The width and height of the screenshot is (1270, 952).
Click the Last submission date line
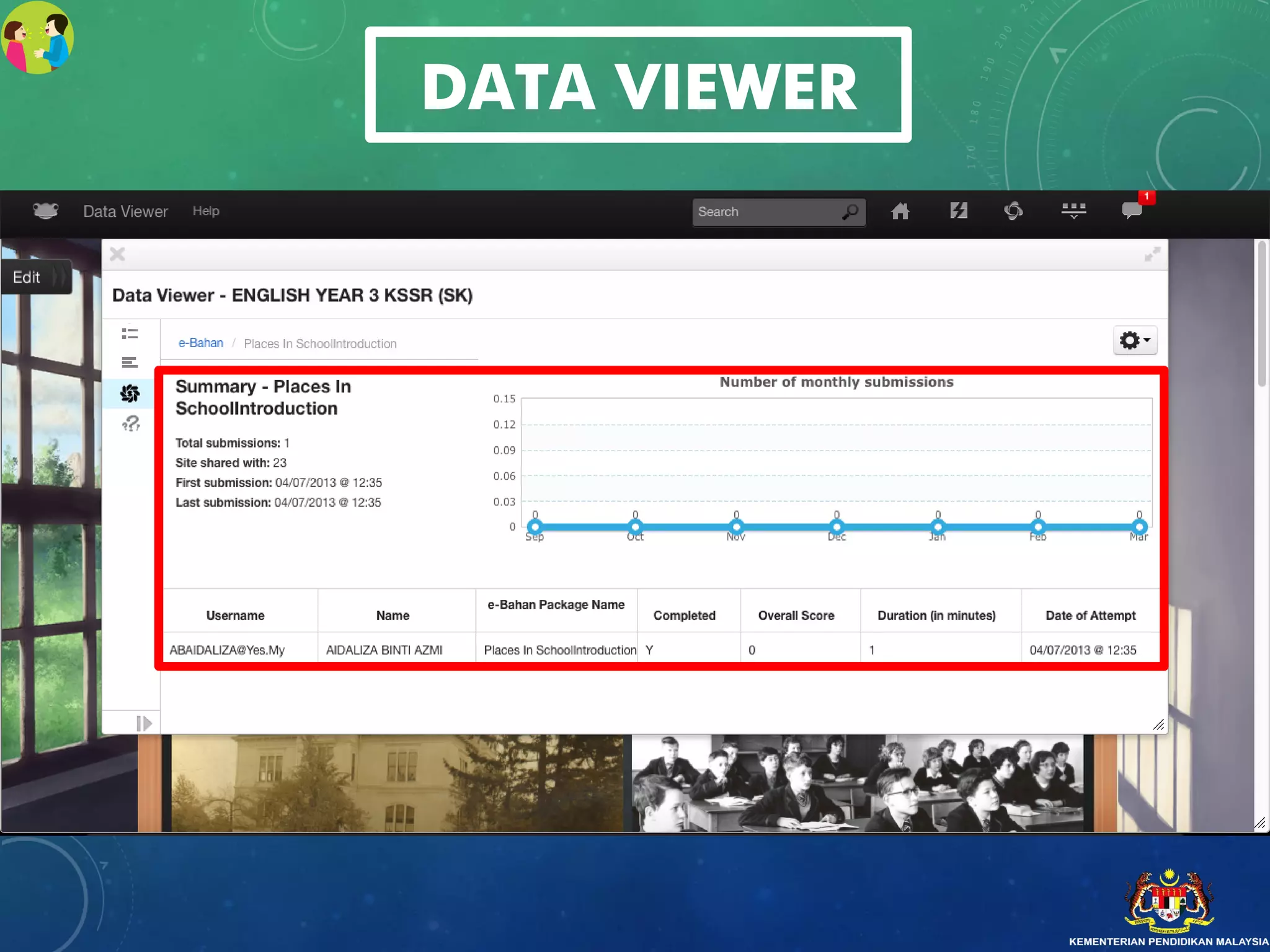[x=278, y=503]
